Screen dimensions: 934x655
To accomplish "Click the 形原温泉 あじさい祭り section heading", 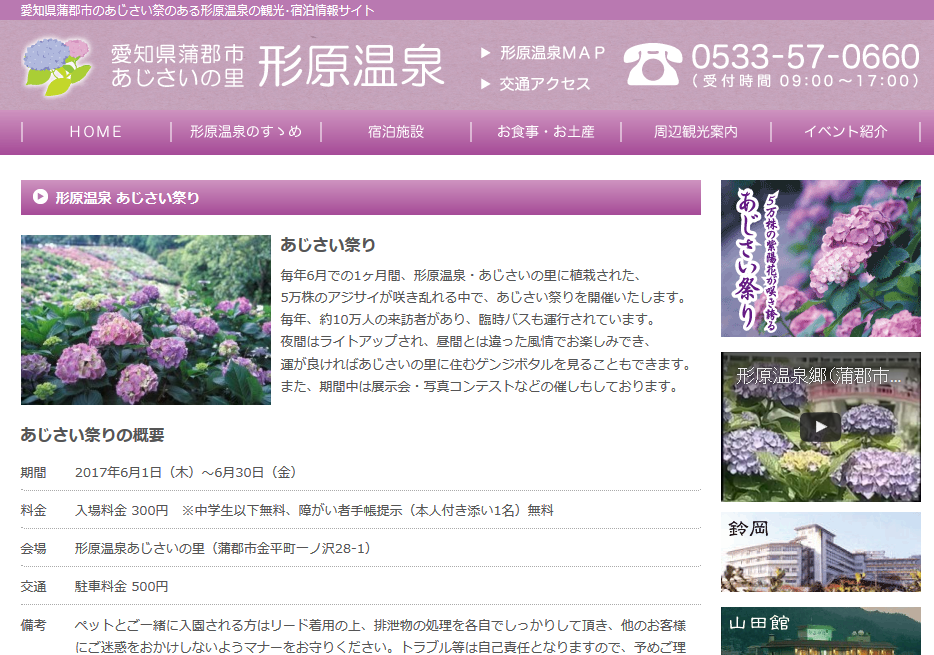I will (360, 197).
